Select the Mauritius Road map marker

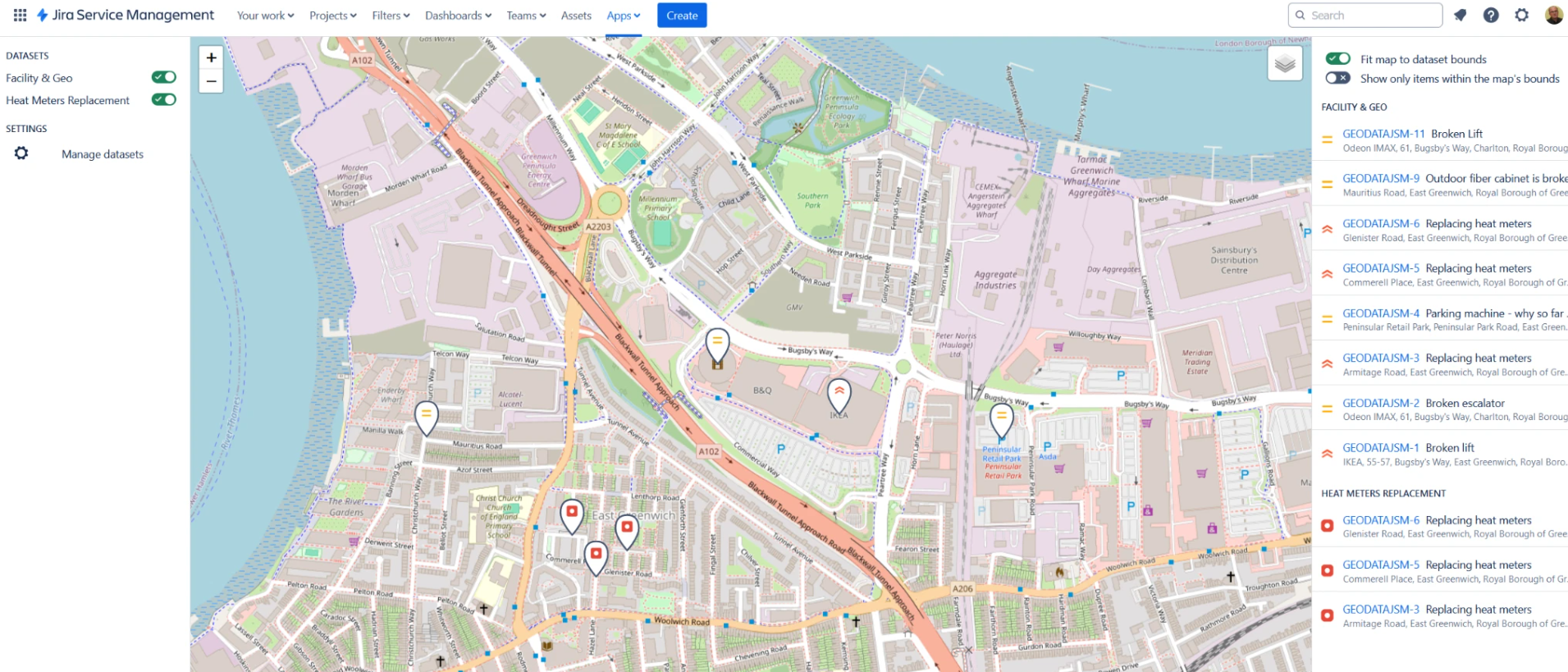426,418
